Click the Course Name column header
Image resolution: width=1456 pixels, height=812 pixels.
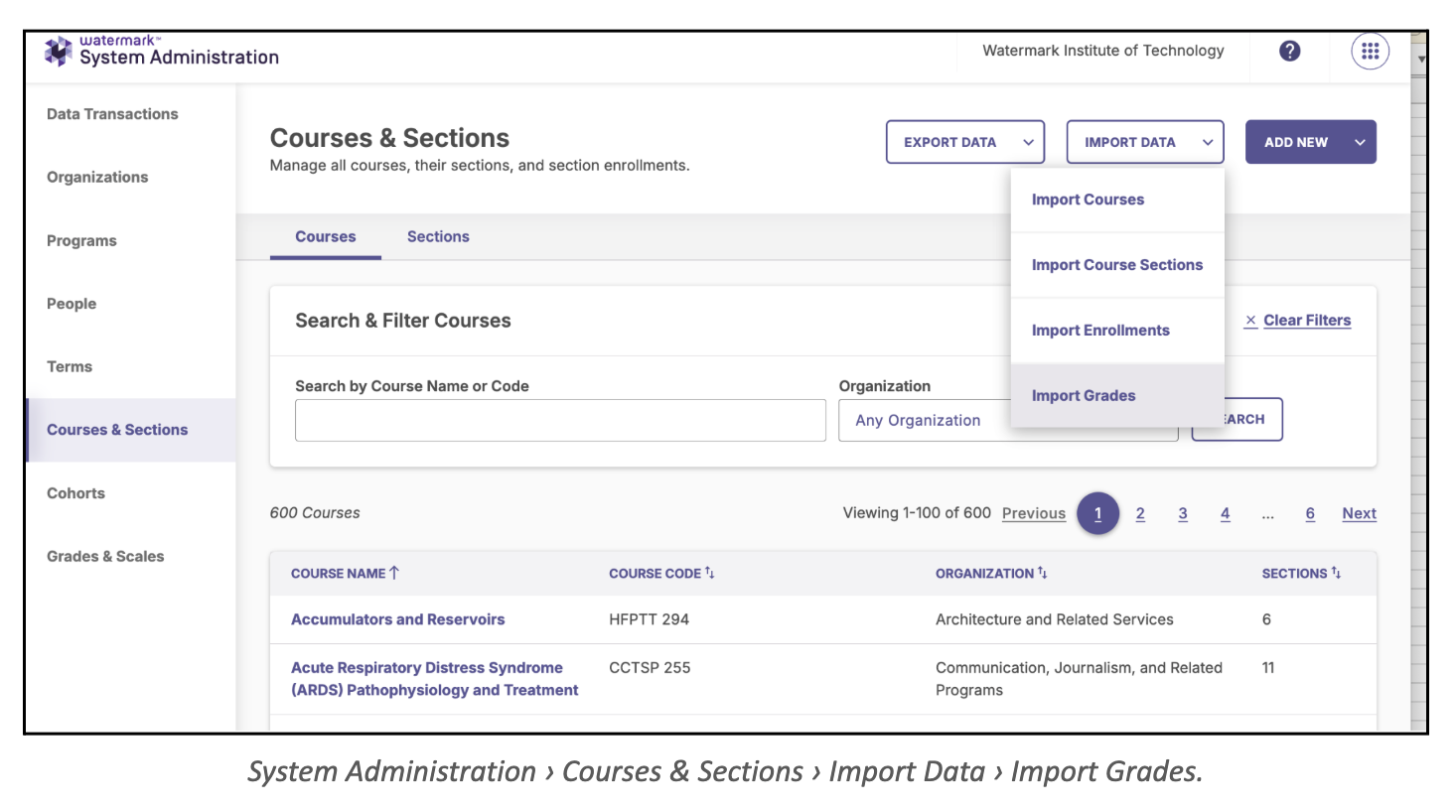click(x=338, y=574)
